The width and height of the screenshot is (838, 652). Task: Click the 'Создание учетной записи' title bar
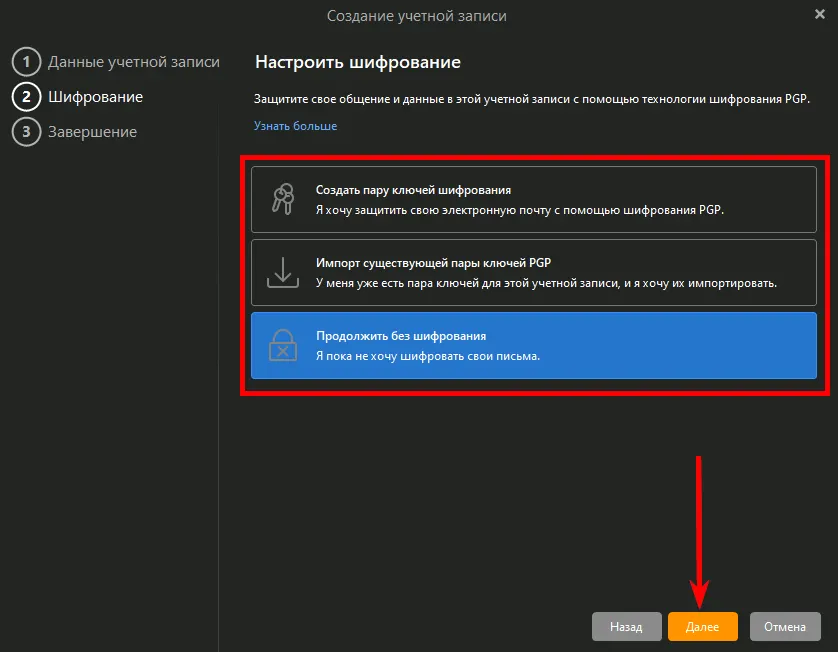[x=419, y=16]
